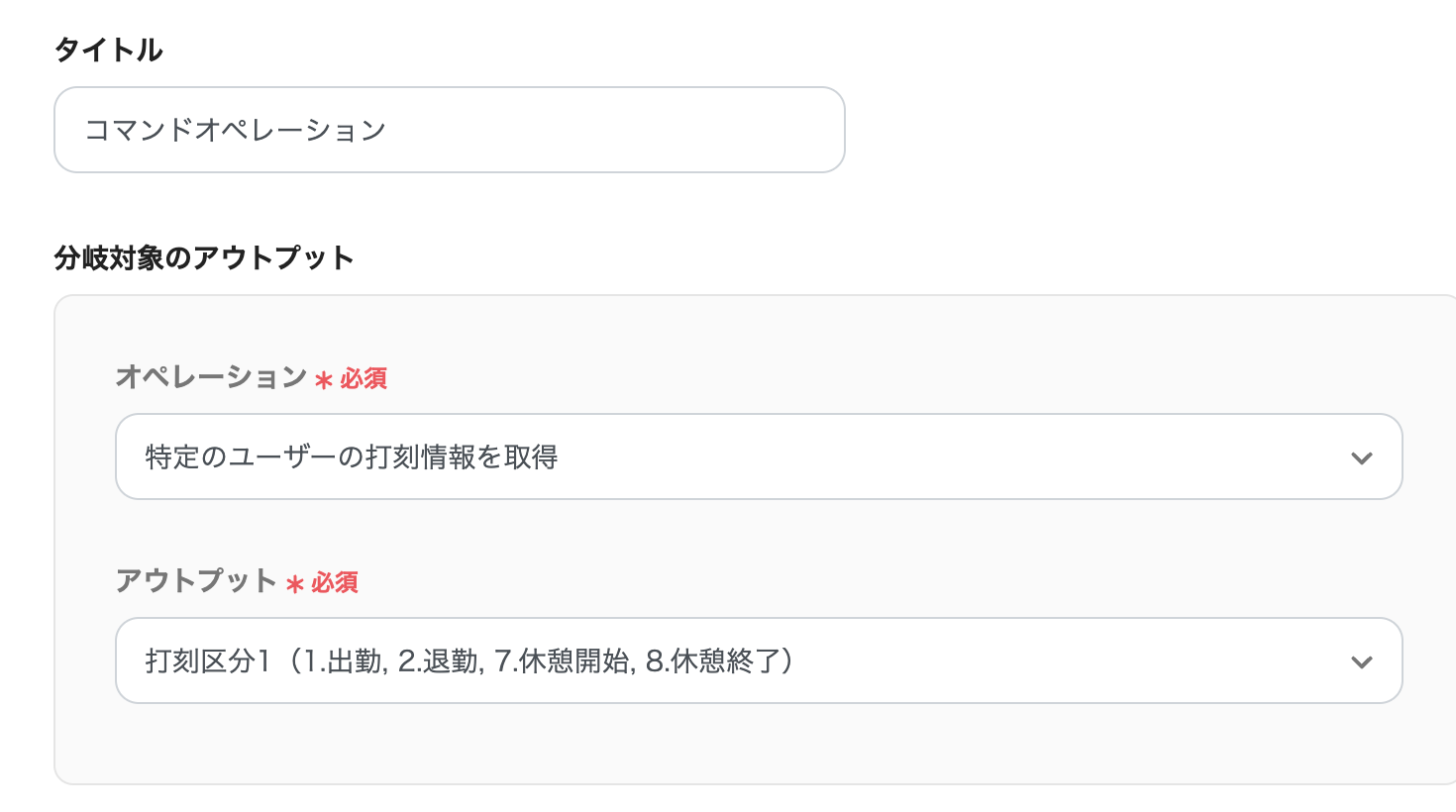Click the 必須 marker next to オペレーション

click(x=364, y=379)
